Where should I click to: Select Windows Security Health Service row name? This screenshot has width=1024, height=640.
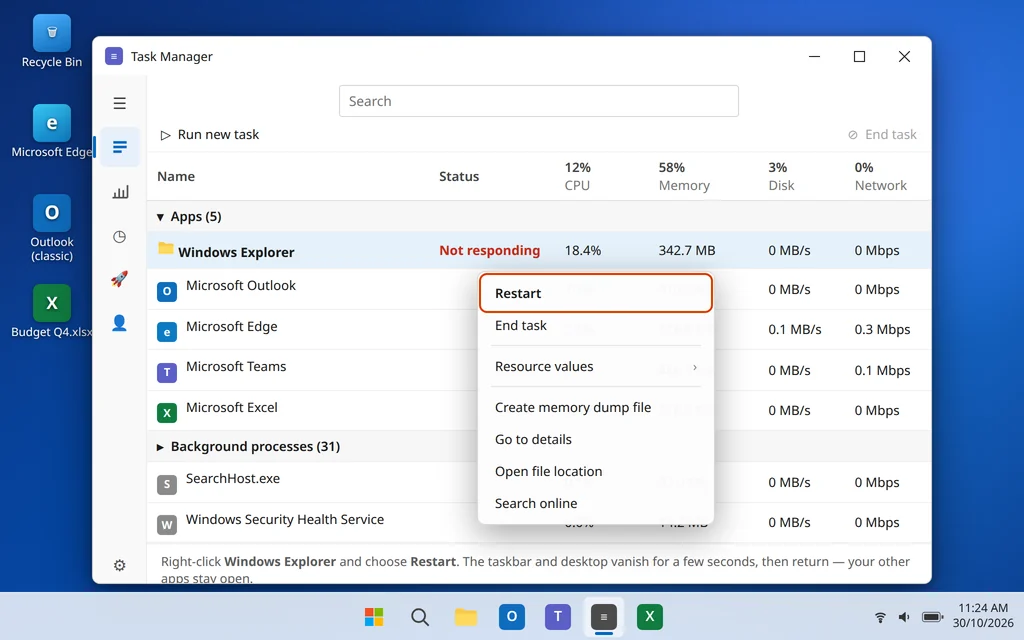(x=285, y=520)
